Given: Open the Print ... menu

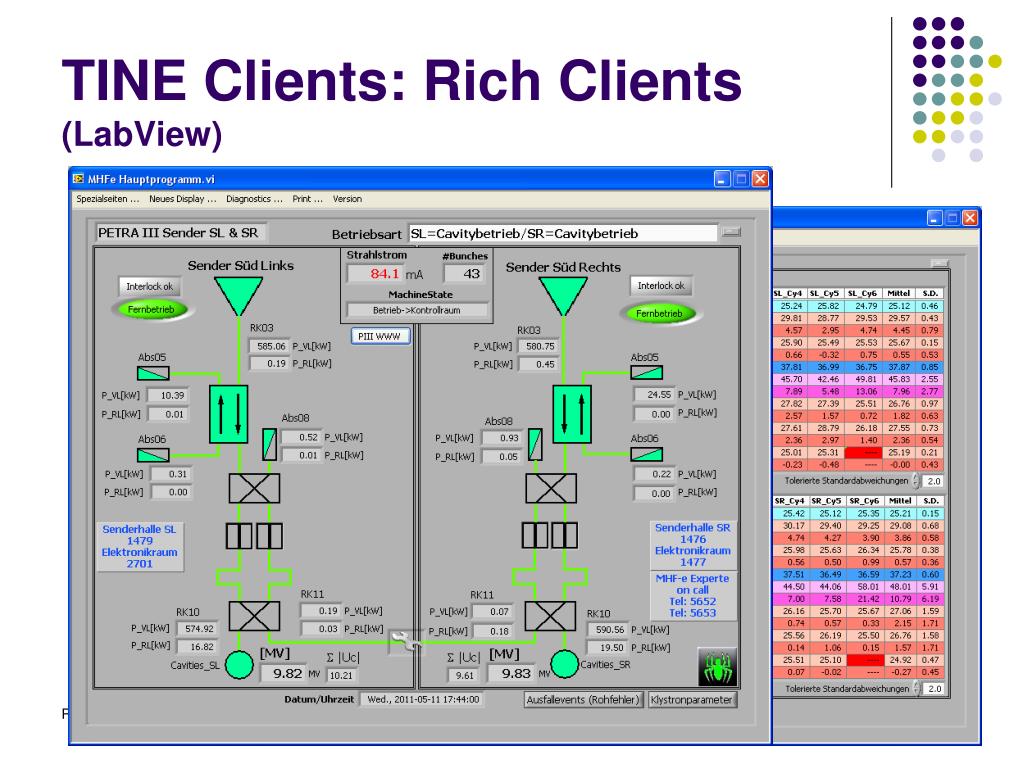Looking at the screenshot, I should coord(307,199).
